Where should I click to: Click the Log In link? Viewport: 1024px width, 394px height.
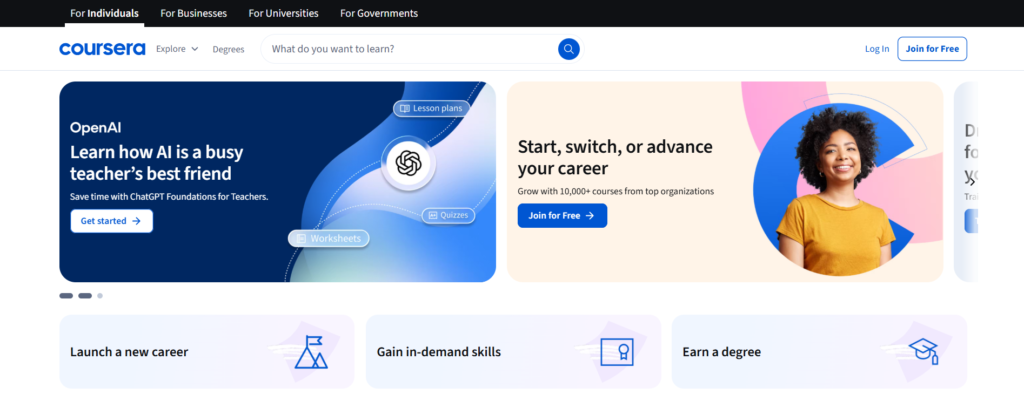[877, 49]
